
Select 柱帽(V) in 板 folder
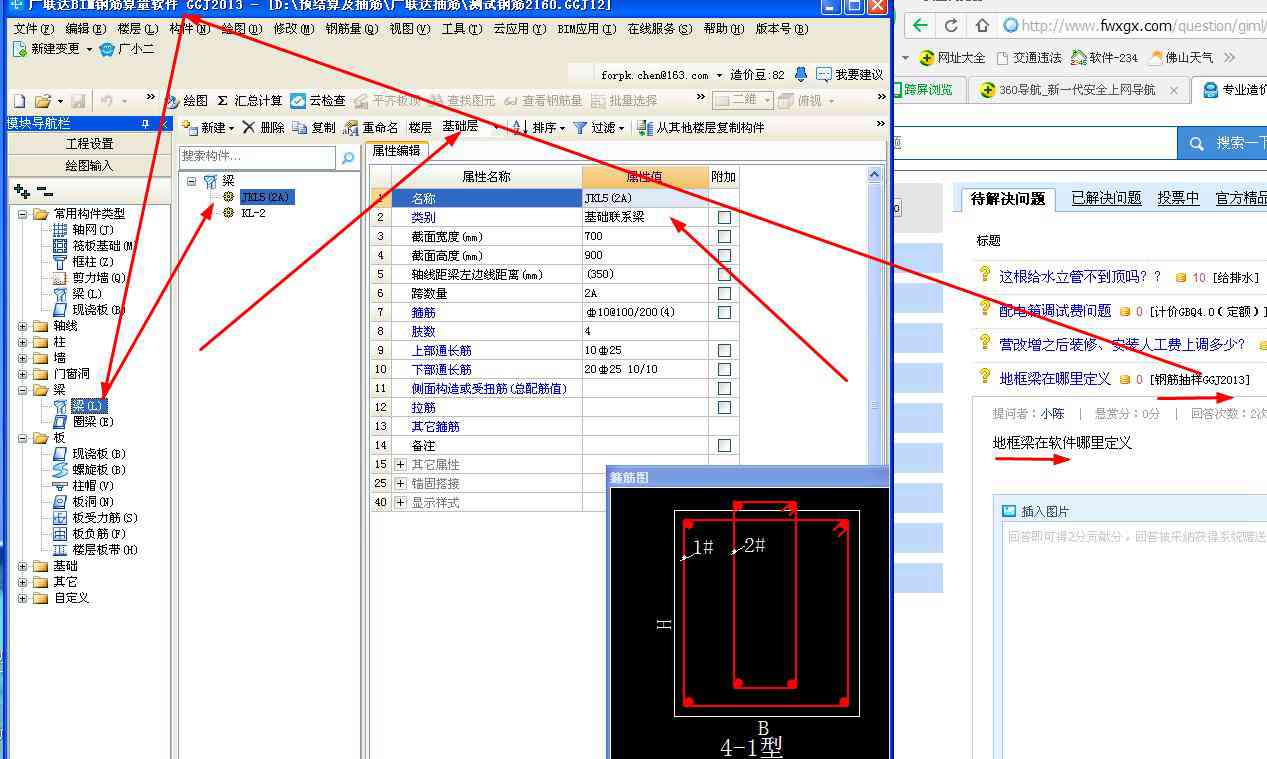(x=83, y=486)
